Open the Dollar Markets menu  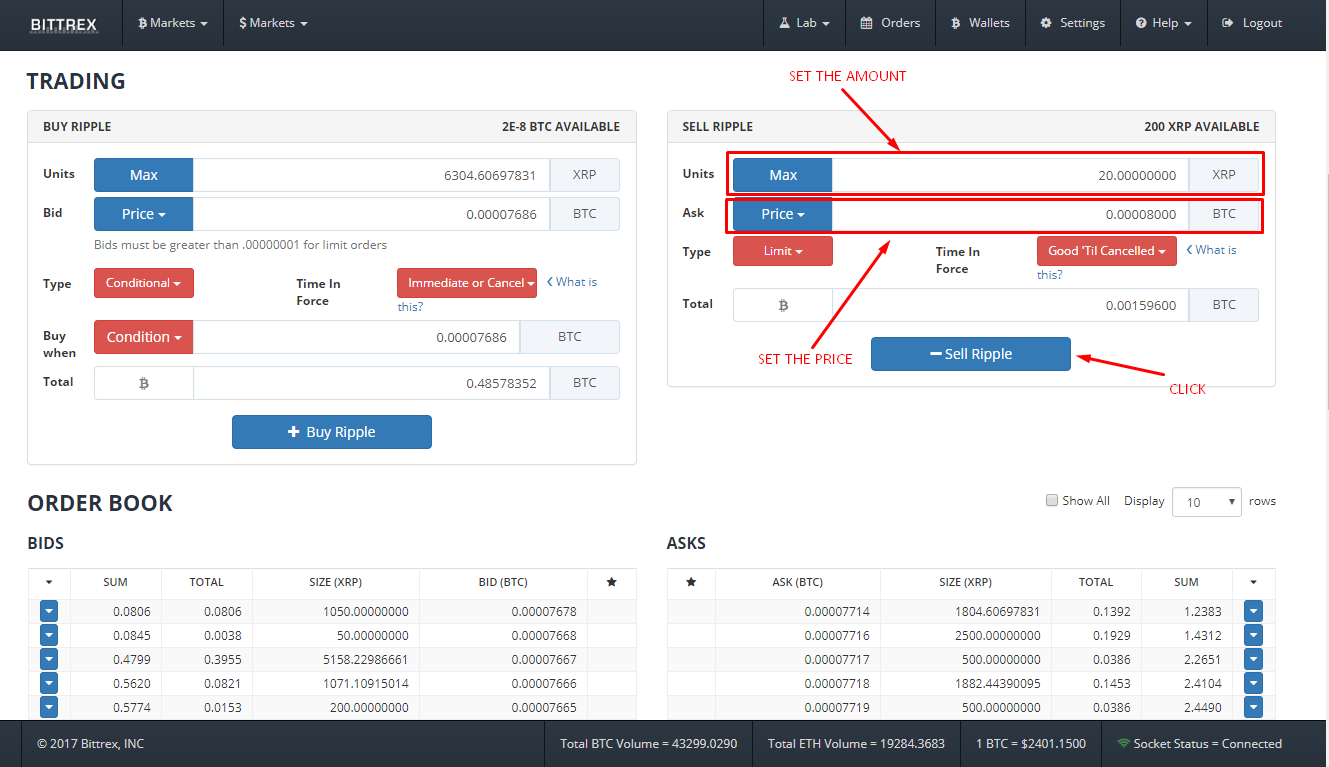[273, 23]
